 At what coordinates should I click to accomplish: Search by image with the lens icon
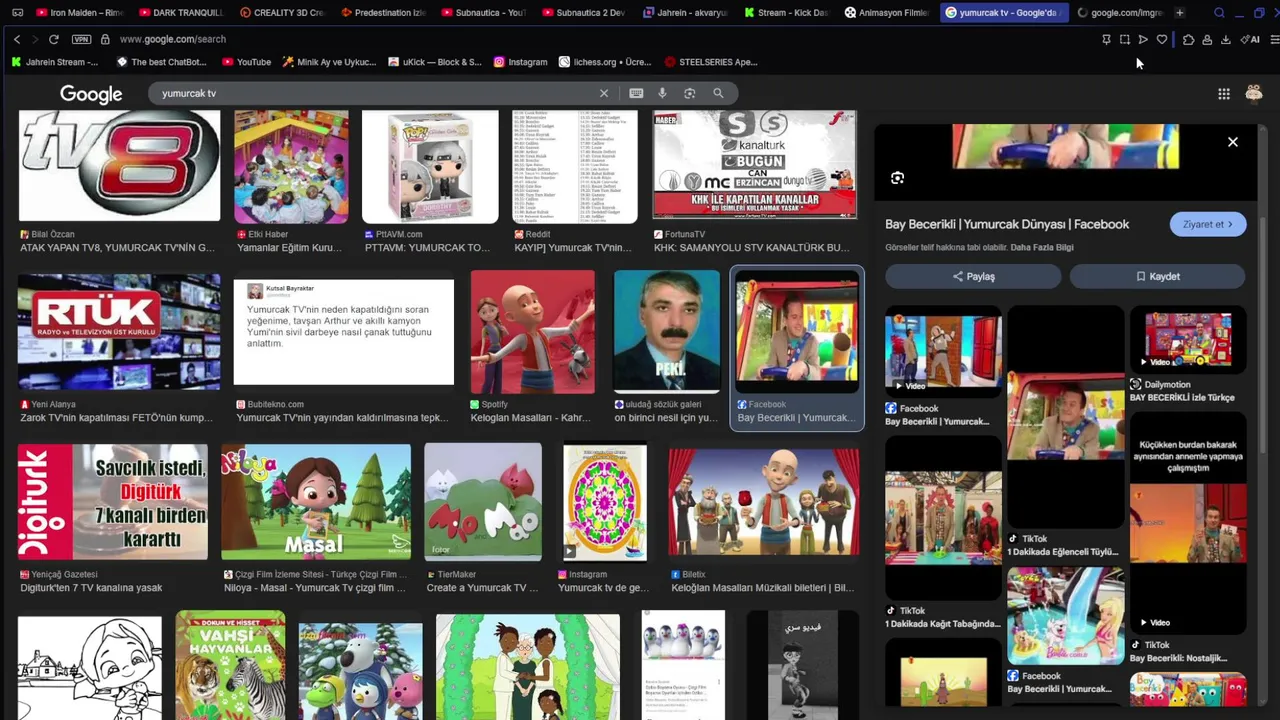689,93
